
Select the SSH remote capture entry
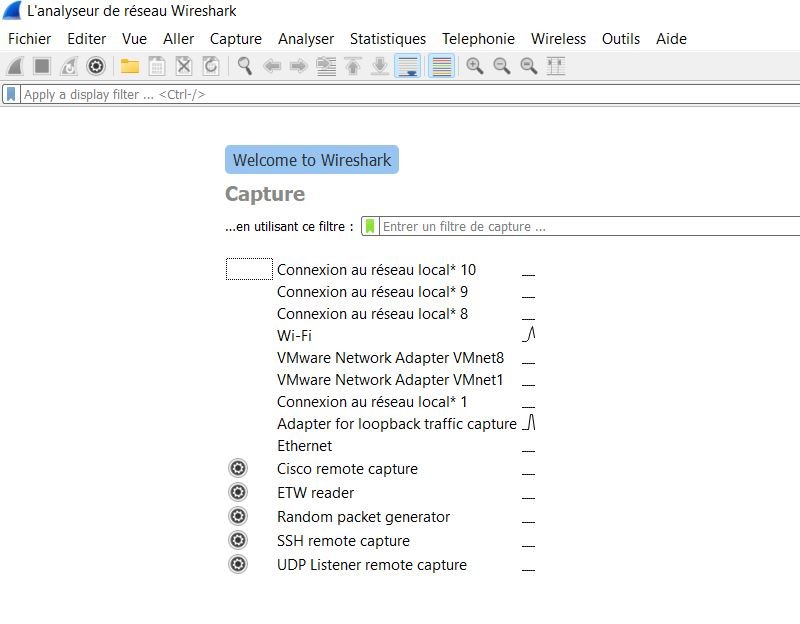coord(343,540)
